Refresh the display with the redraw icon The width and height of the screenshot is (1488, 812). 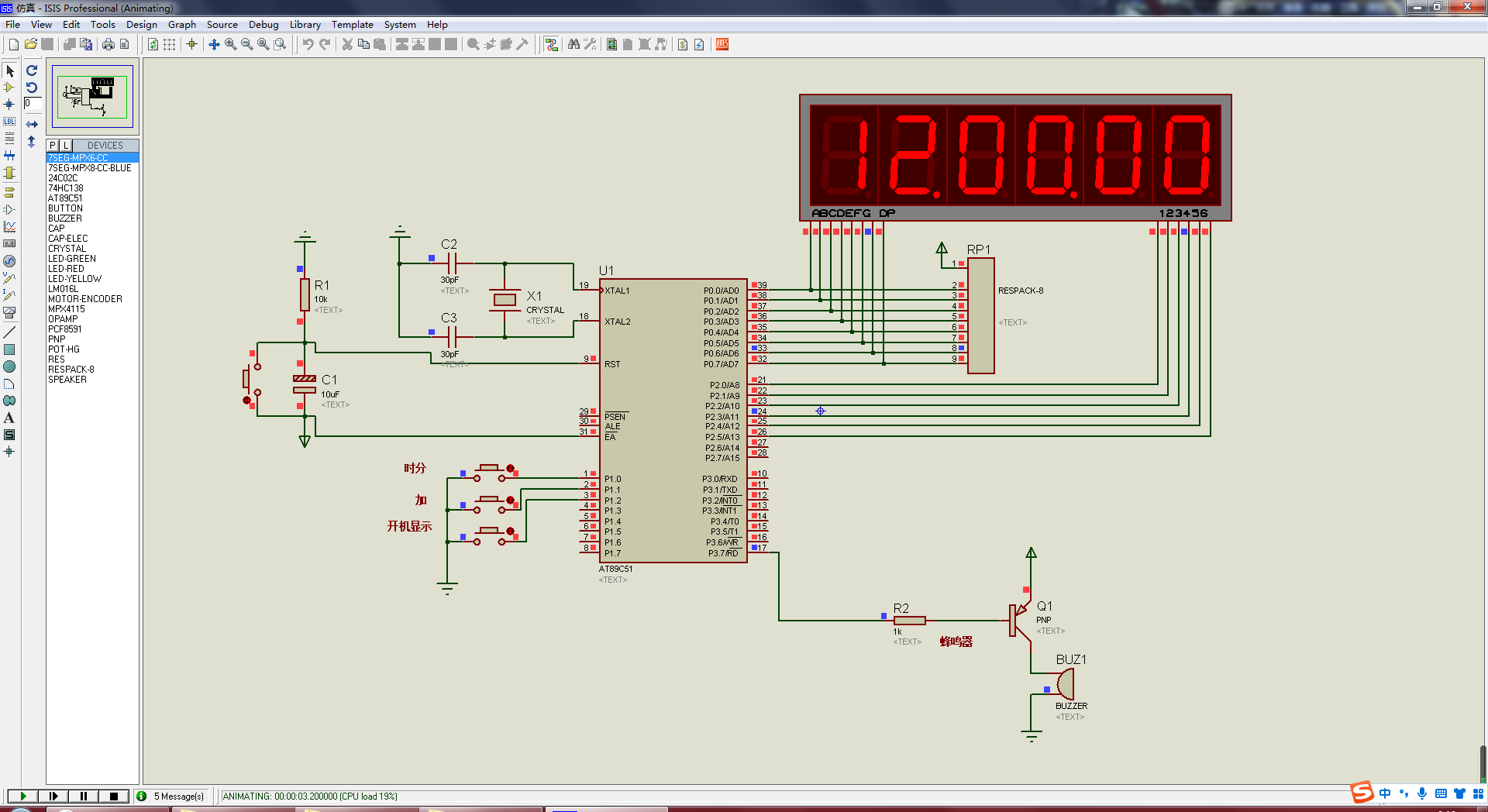pyautogui.click(x=153, y=44)
